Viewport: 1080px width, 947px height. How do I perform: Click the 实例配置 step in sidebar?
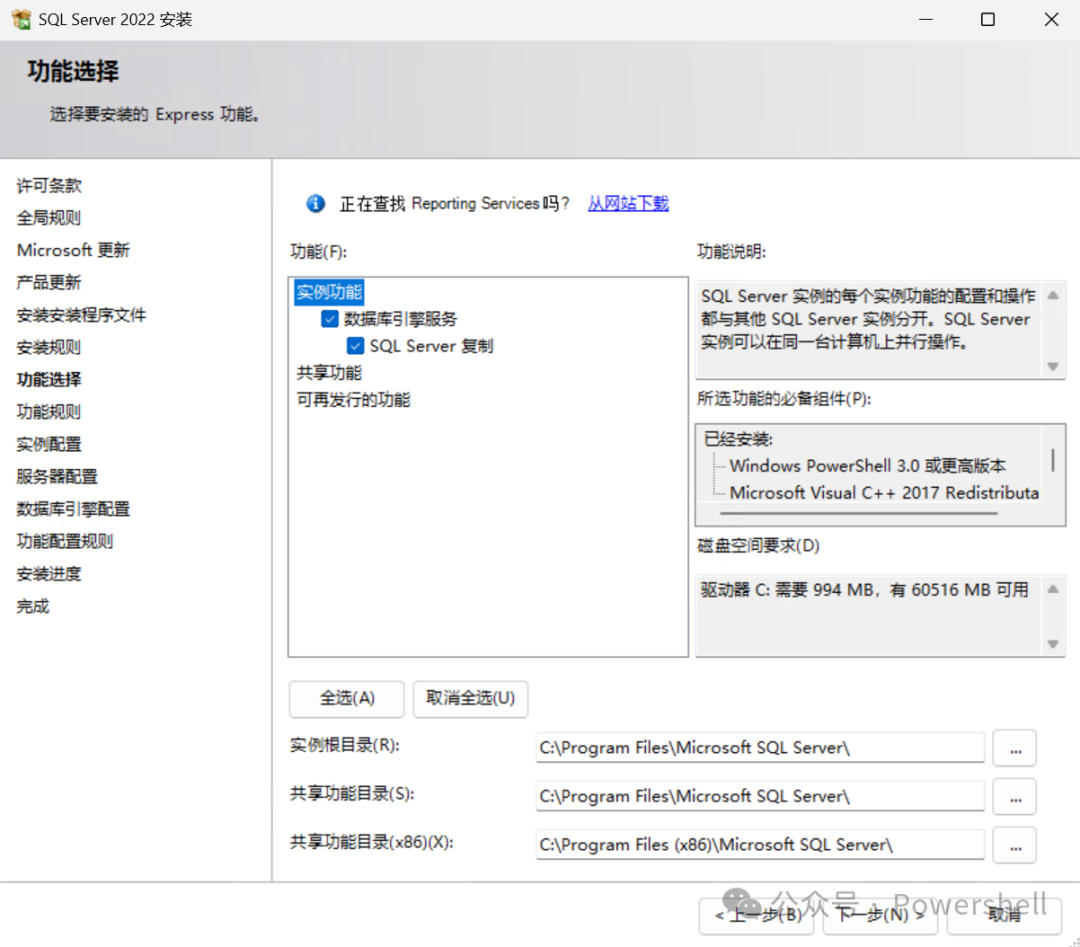(49, 445)
